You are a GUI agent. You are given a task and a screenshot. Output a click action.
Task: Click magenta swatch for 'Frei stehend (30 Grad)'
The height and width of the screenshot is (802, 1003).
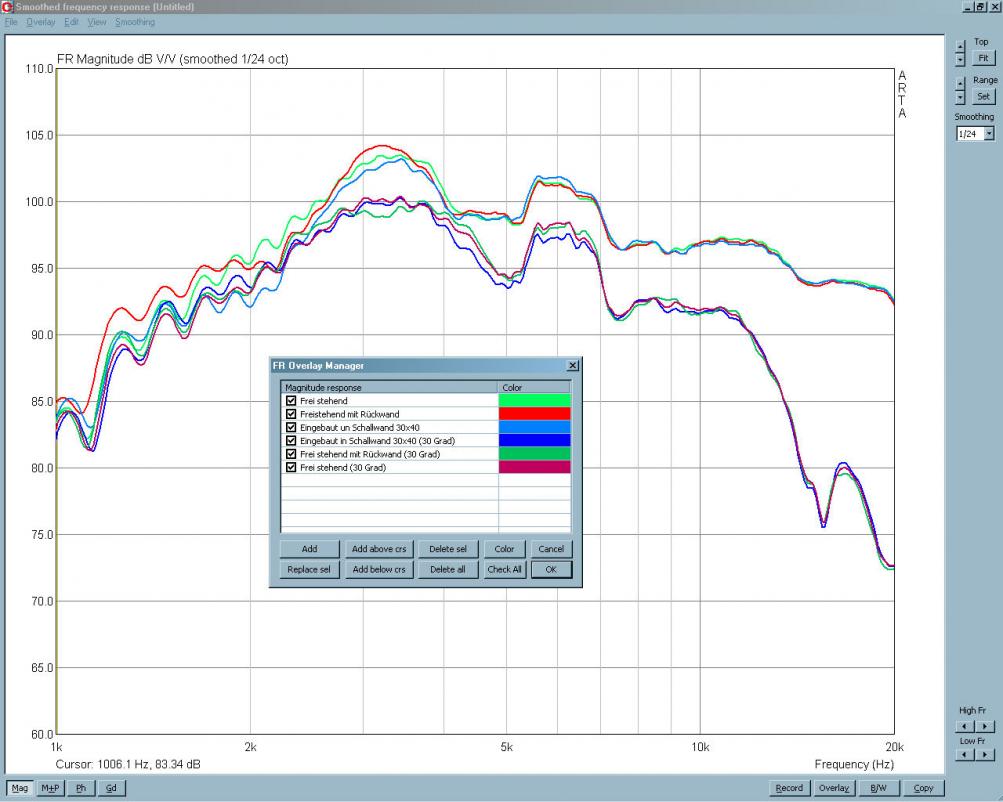(534, 468)
